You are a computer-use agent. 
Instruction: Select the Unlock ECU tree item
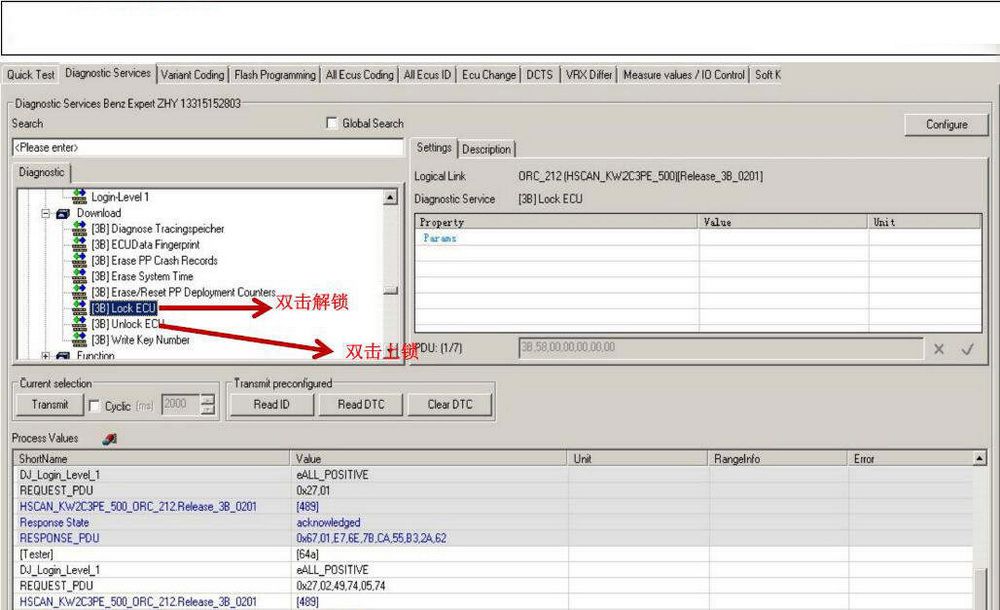point(126,324)
